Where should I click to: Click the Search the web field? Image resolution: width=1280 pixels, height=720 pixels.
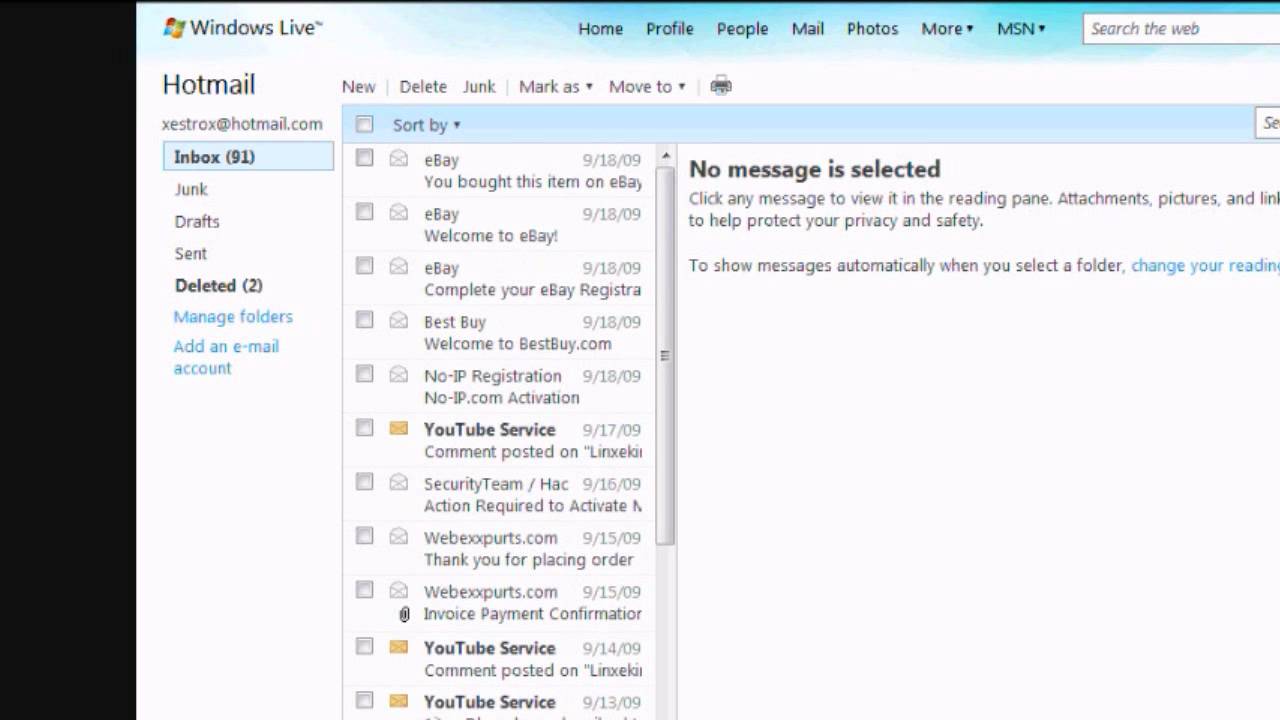tap(1180, 29)
